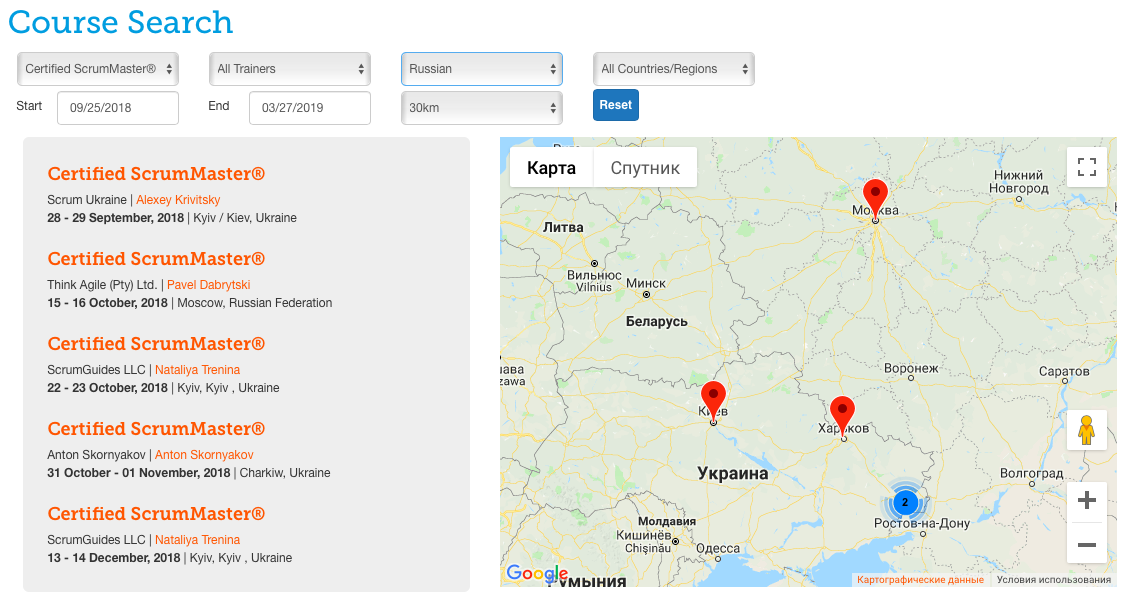1140x613 pixels.
Task: Open trainer link Alexey Krivitsky
Action: (x=178, y=200)
